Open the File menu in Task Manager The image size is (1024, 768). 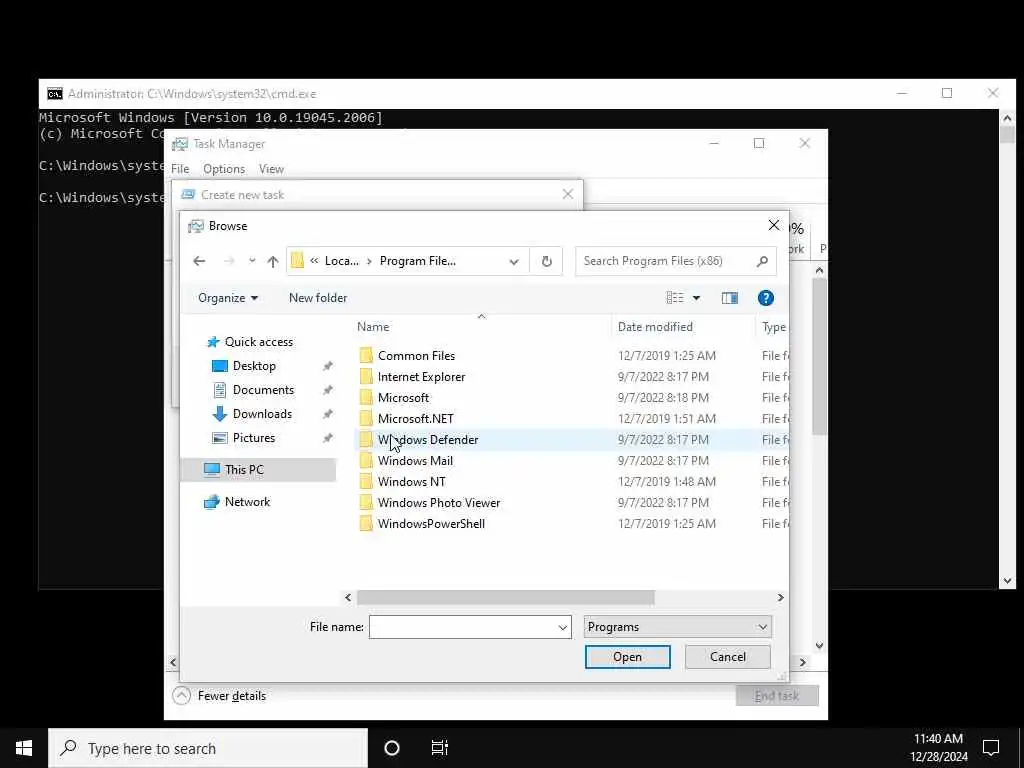pyautogui.click(x=180, y=169)
